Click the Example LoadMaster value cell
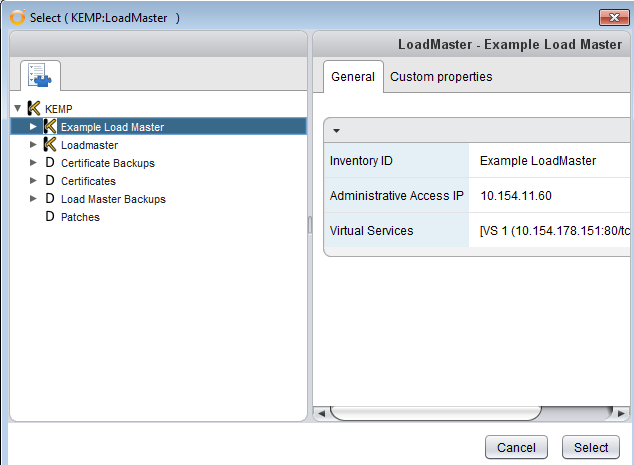Viewport: 634px width, 465px height. [549, 161]
